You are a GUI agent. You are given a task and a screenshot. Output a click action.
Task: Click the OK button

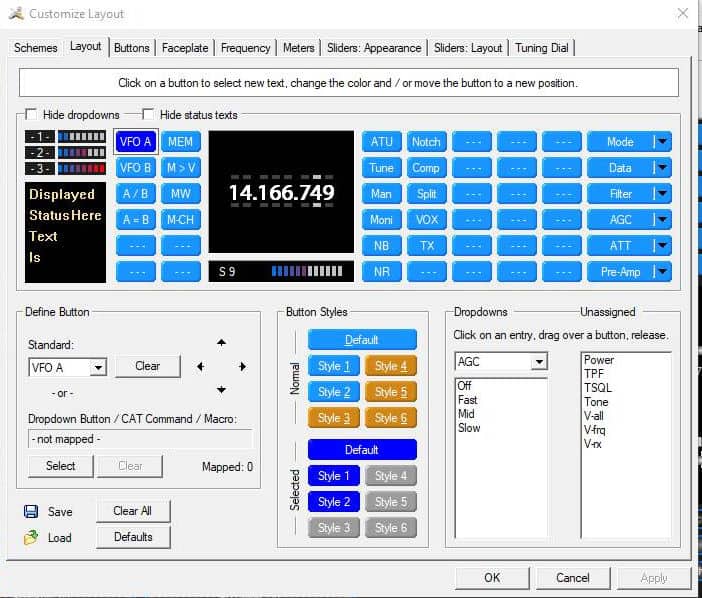click(492, 578)
